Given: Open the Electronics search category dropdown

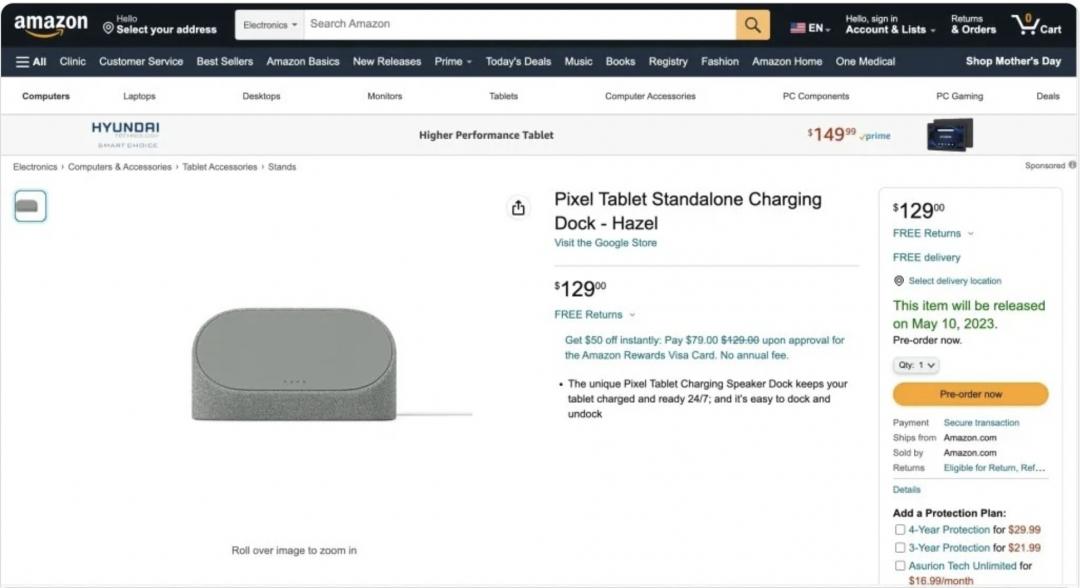Looking at the screenshot, I should [270, 25].
